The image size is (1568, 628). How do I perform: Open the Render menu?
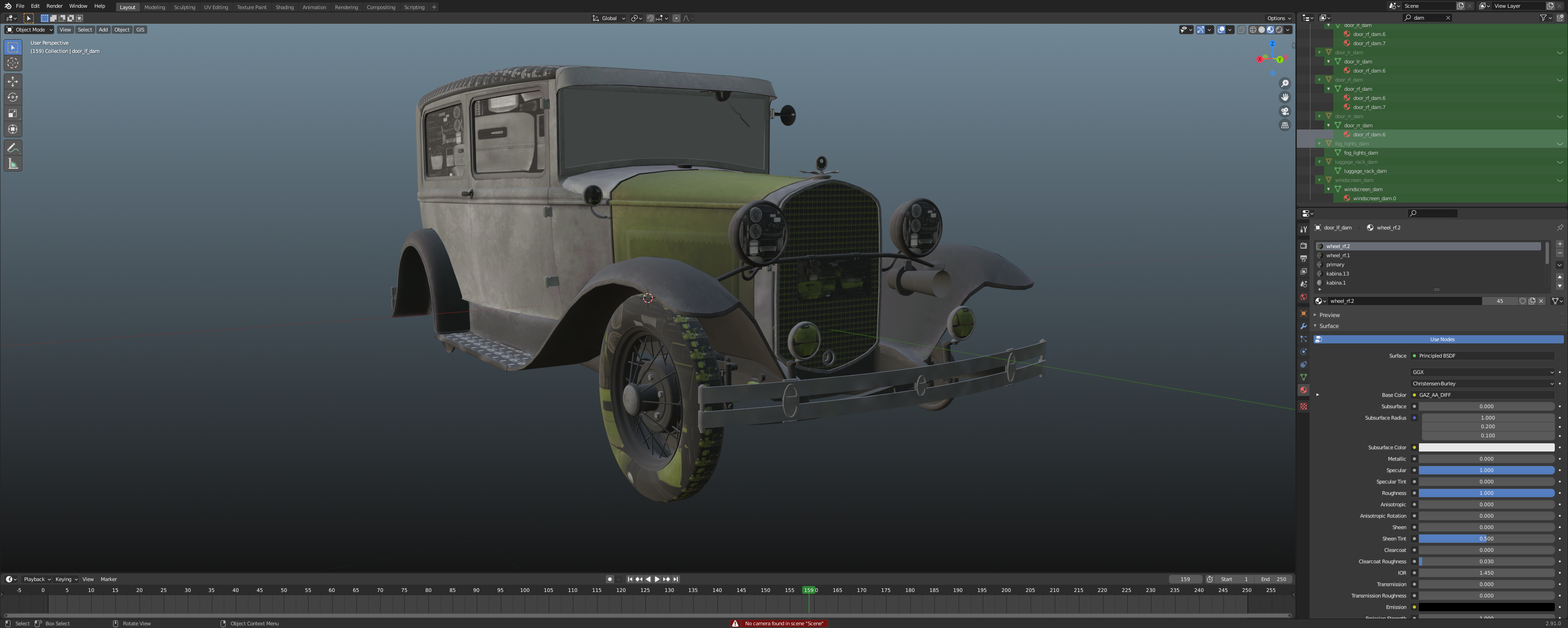[x=54, y=6]
